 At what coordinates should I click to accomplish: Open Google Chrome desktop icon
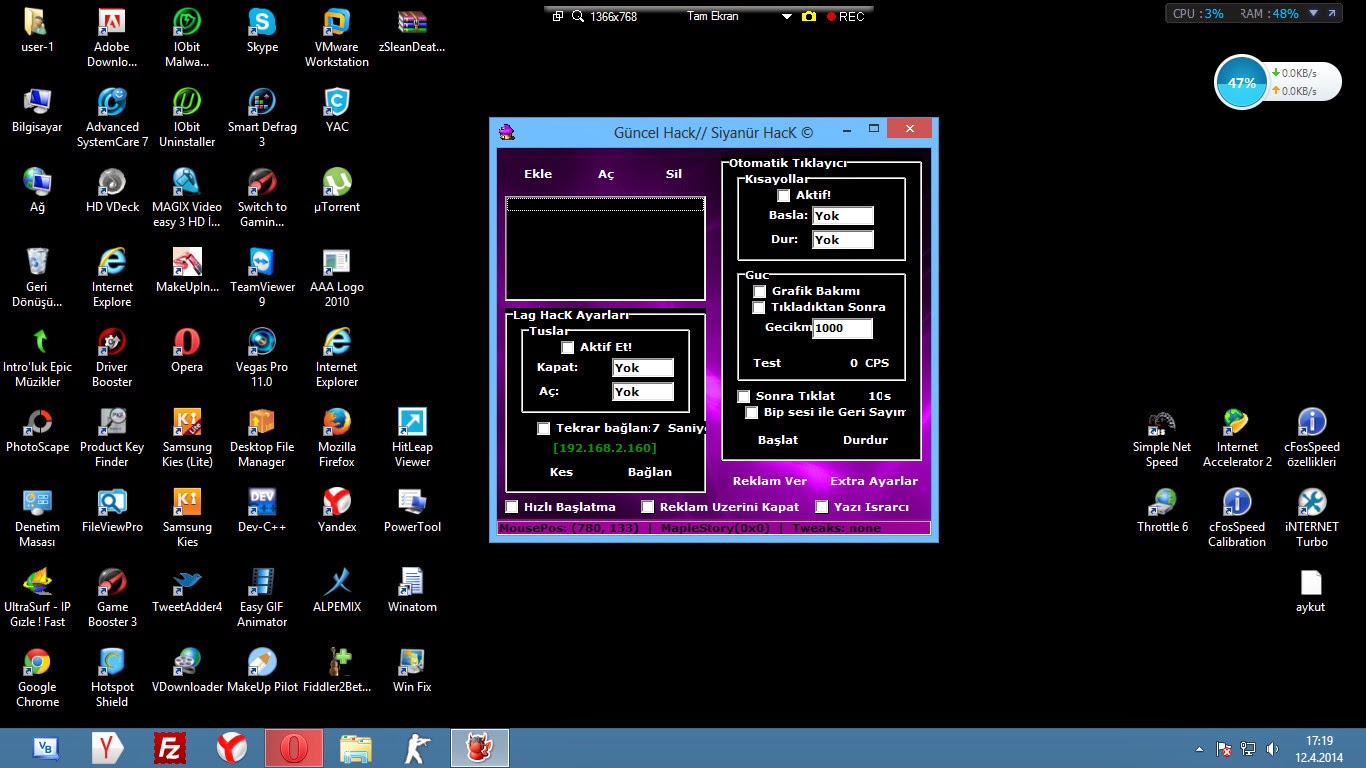tap(37, 677)
